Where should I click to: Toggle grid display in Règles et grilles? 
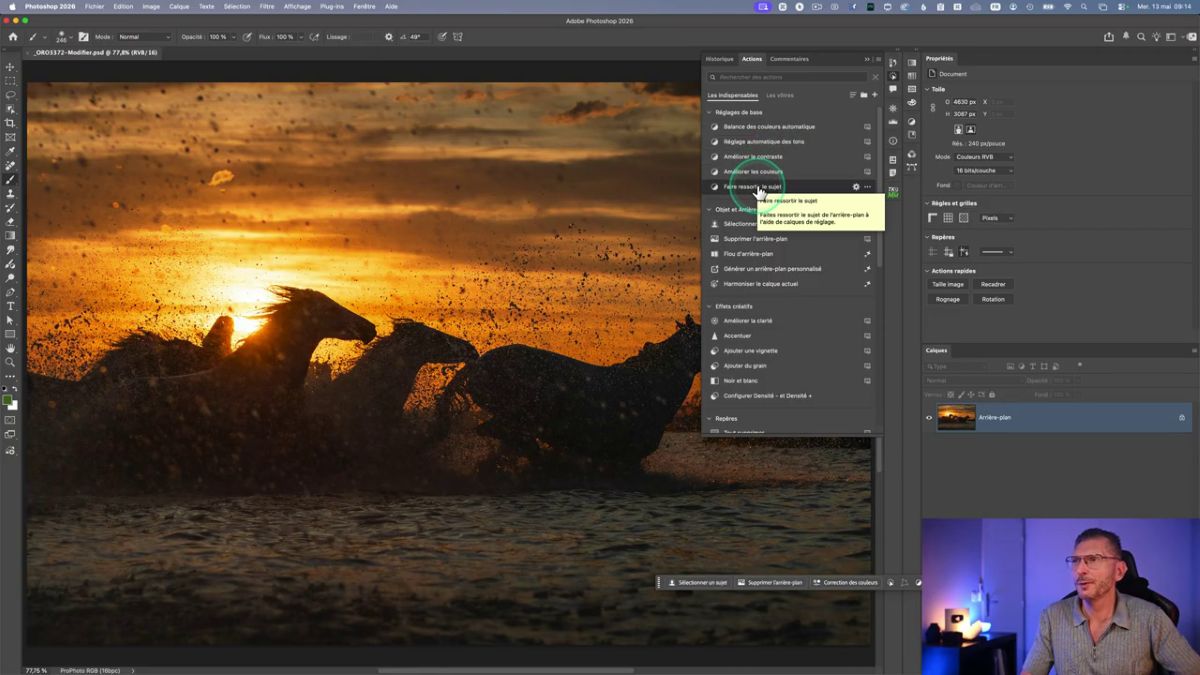[948, 217]
